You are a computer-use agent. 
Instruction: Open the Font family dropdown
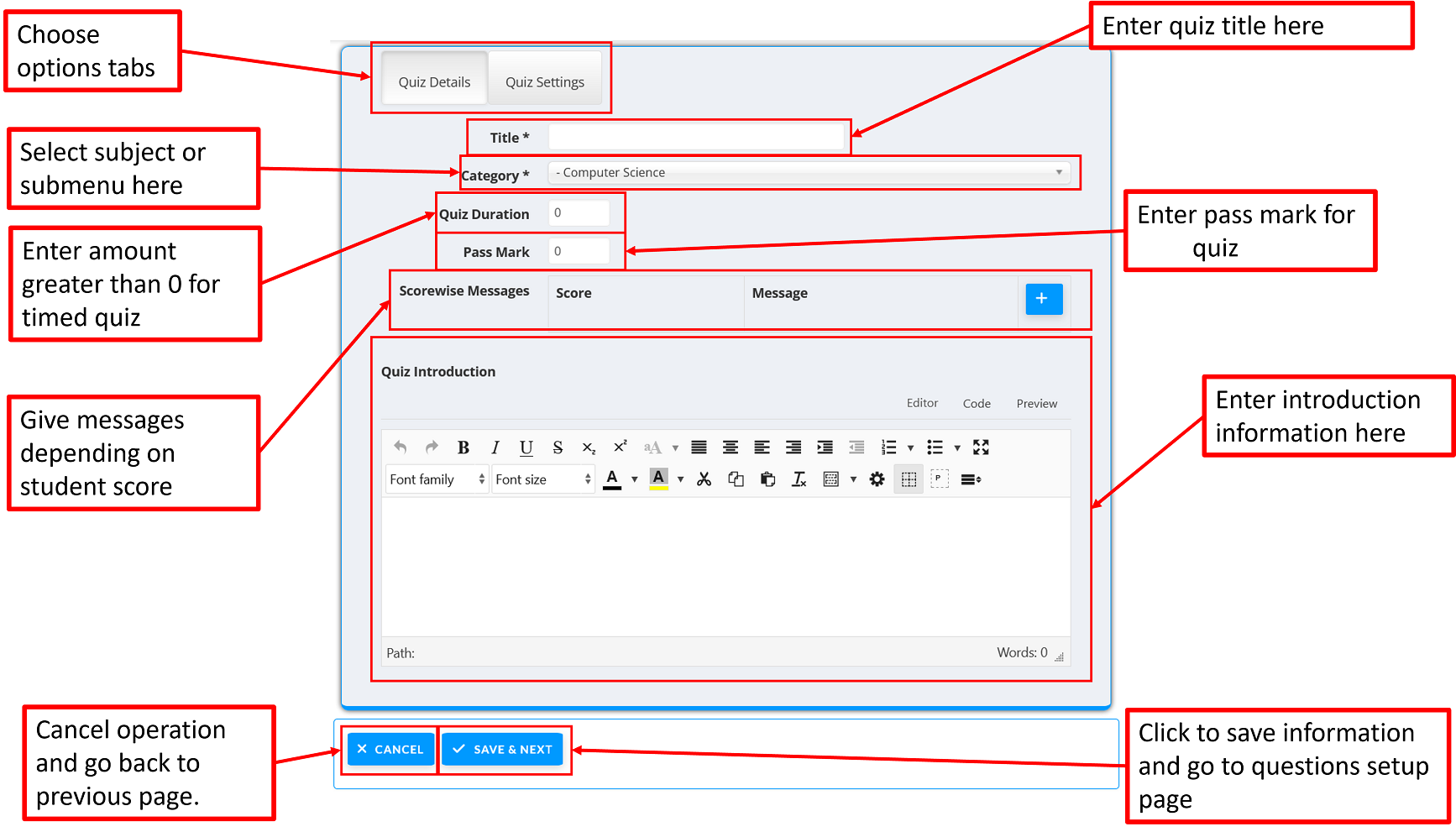click(x=437, y=479)
